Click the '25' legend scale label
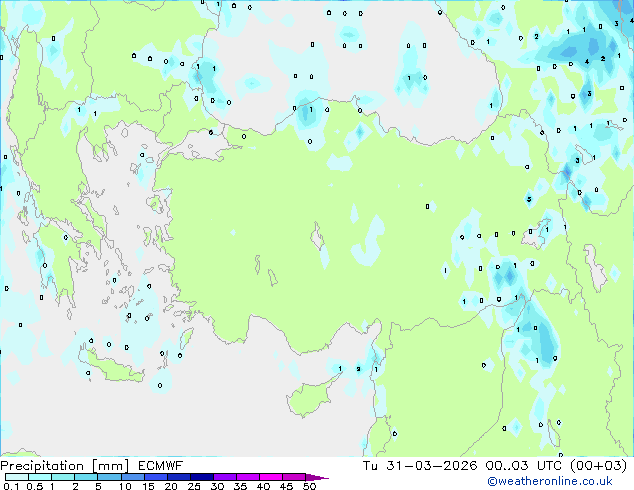Image resolution: width=634 pixels, height=490 pixels. 194,486
